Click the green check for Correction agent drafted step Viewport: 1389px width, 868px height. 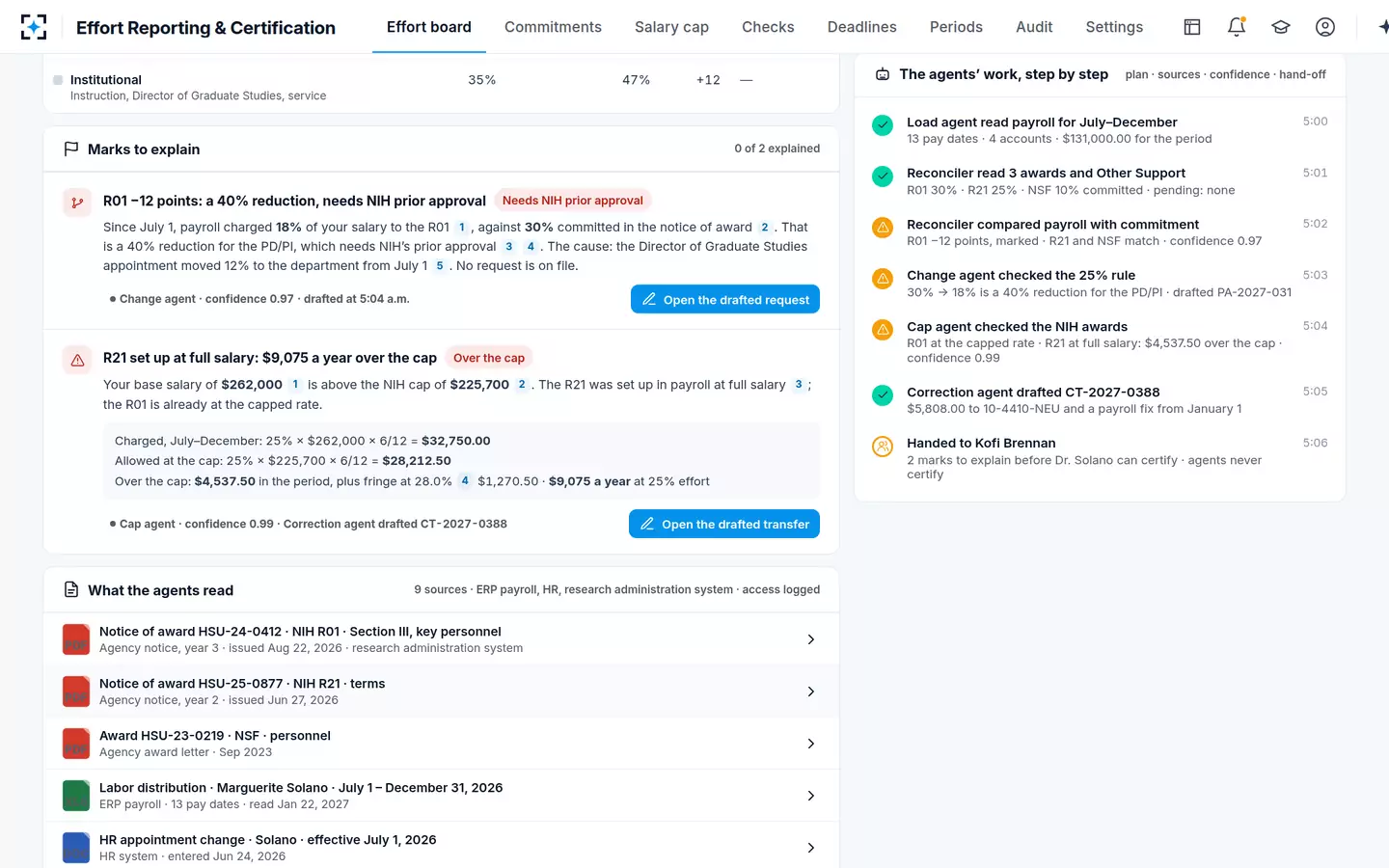click(883, 395)
